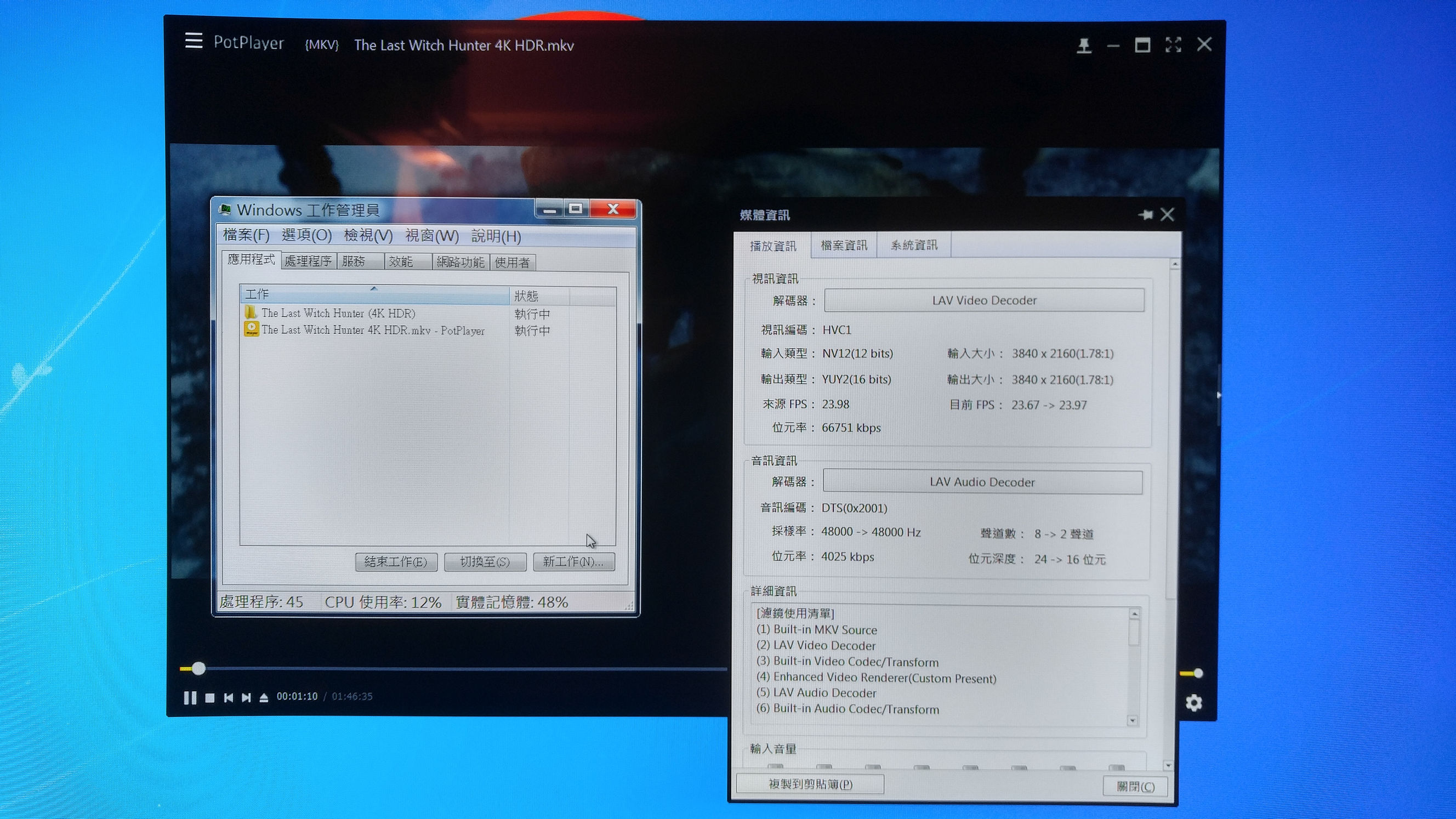The image size is (1456, 819).
Task: Toggle PotPlayer always-on-top pin icon
Action: 1084,45
